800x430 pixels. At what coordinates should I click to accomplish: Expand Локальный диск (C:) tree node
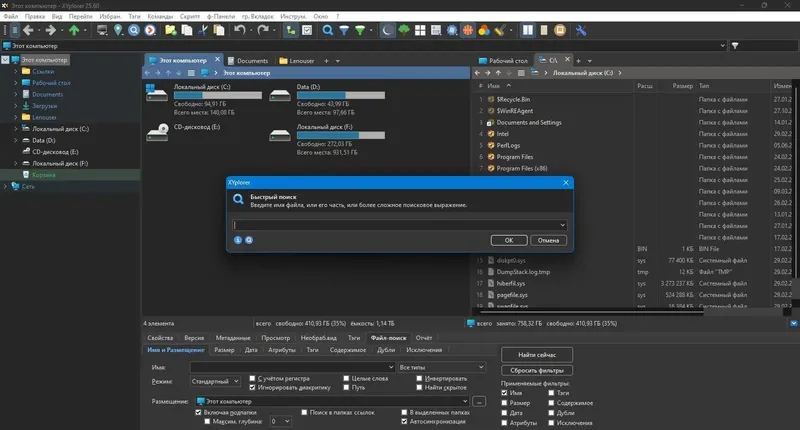(x=15, y=129)
